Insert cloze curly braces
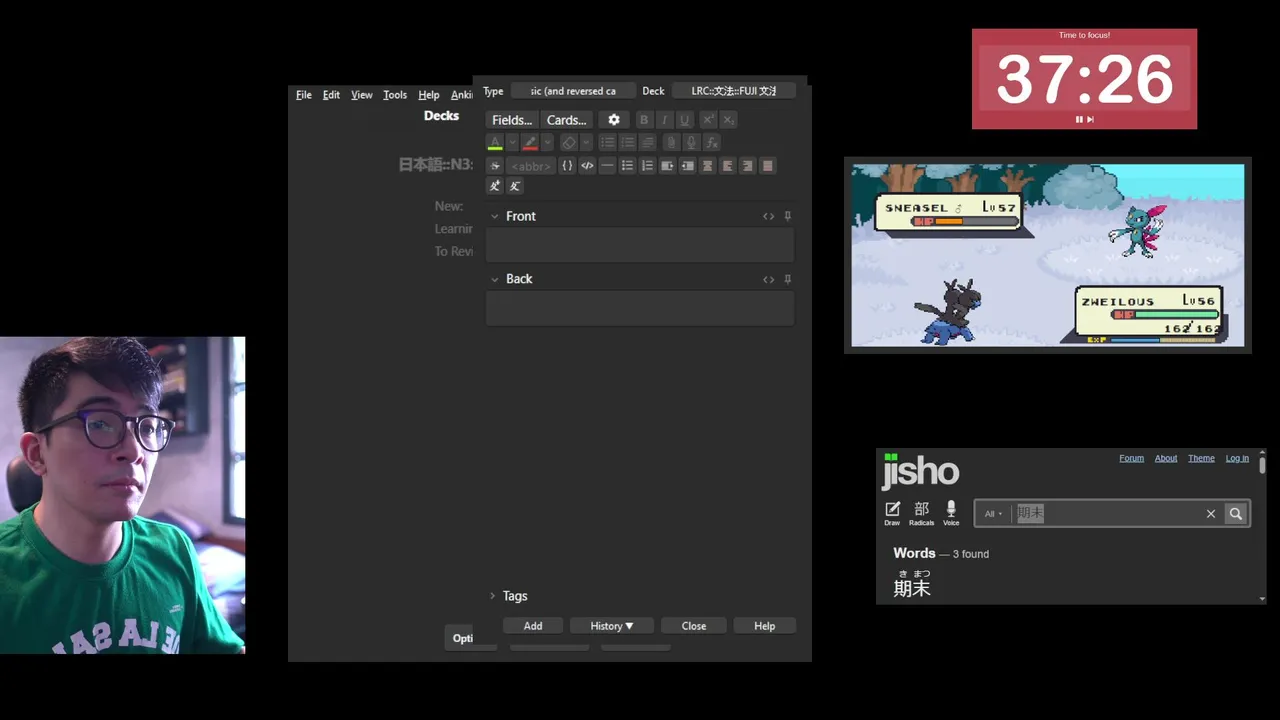This screenshot has width=1280, height=720. [567, 166]
